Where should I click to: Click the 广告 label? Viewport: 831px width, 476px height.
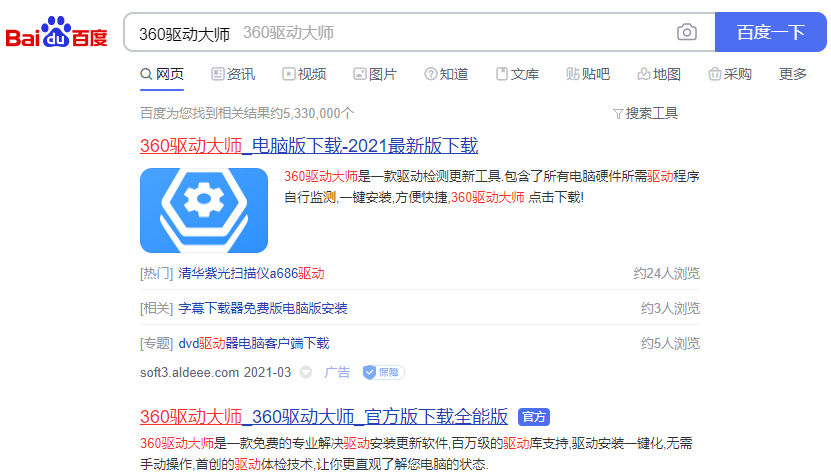tap(337, 373)
